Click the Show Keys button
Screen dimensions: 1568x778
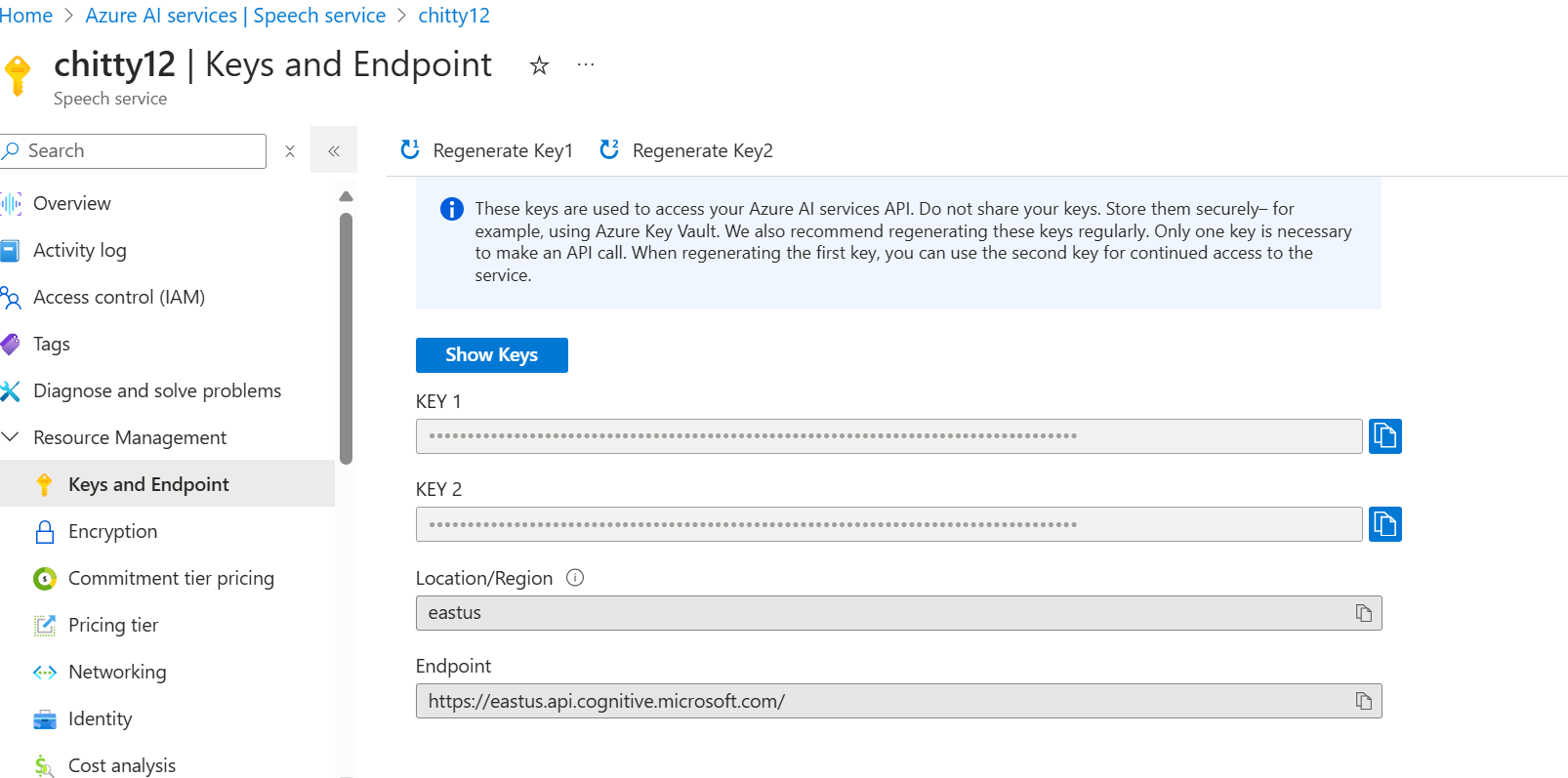point(492,355)
